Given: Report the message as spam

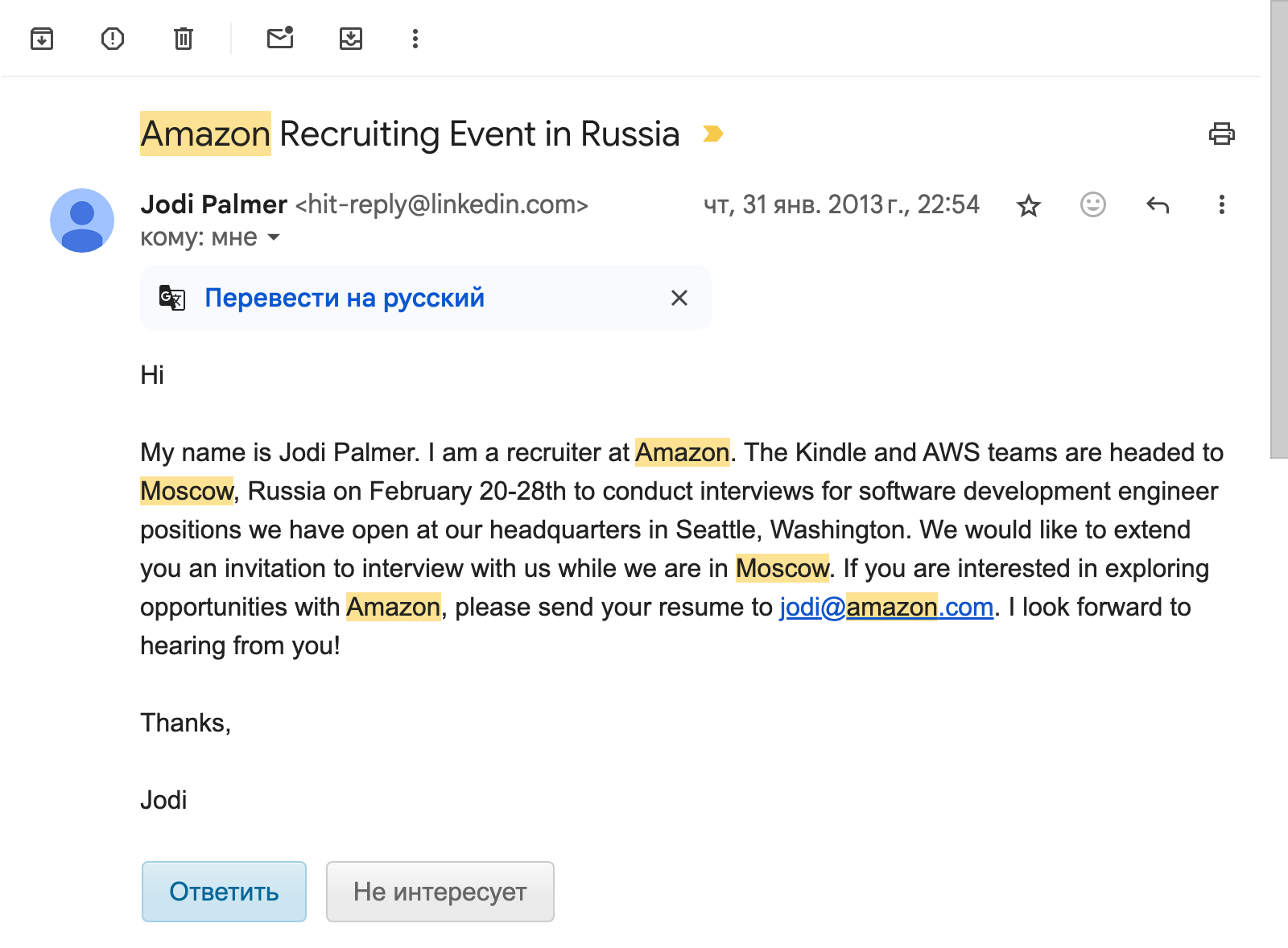Looking at the screenshot, I should coord(113,39).
